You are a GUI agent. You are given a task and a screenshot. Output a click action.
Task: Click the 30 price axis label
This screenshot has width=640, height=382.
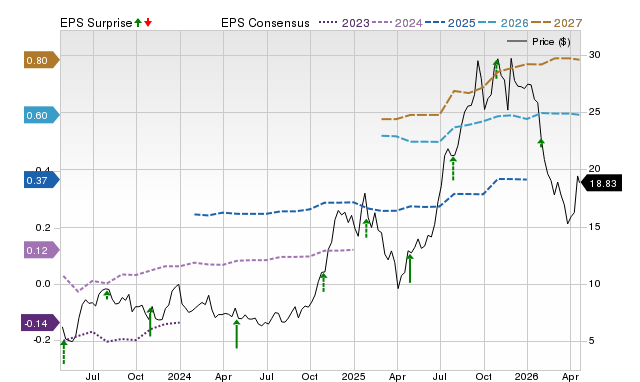pos(595,55)
